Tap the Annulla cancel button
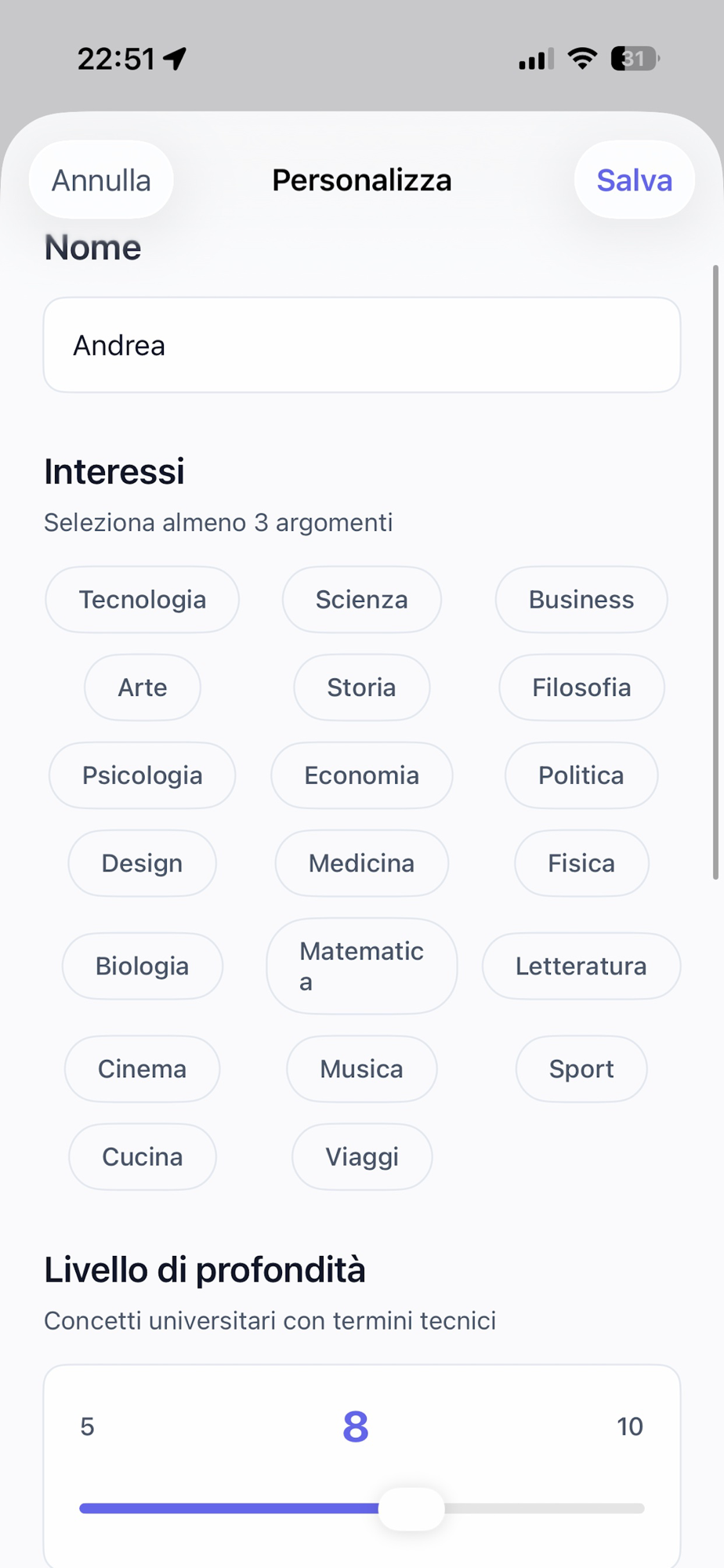724x1568 pixels. click(x=101, y=180)
